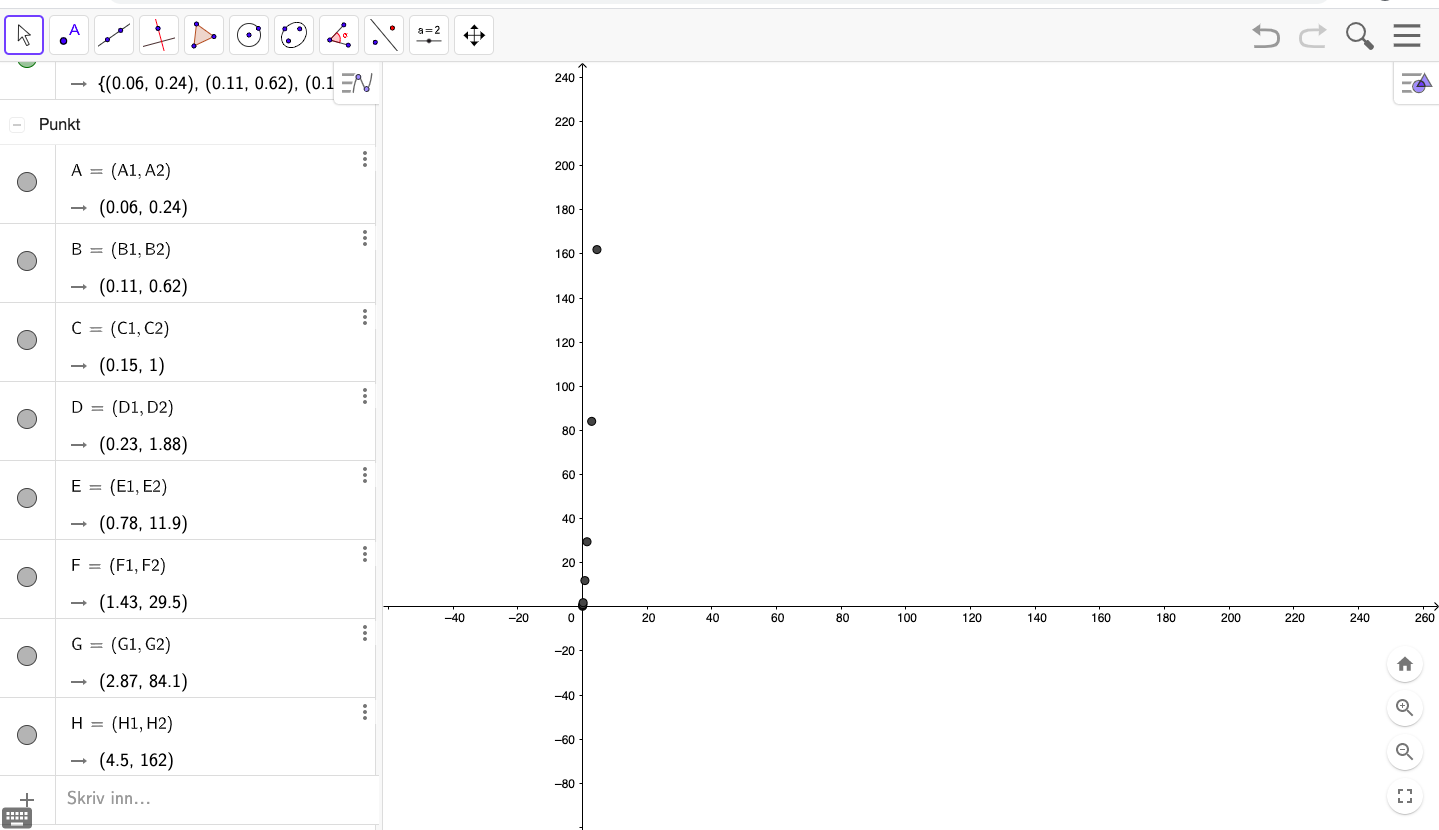1439x830 pixels.
Task: Toggle visibility of point F
Action: point(27,577)
